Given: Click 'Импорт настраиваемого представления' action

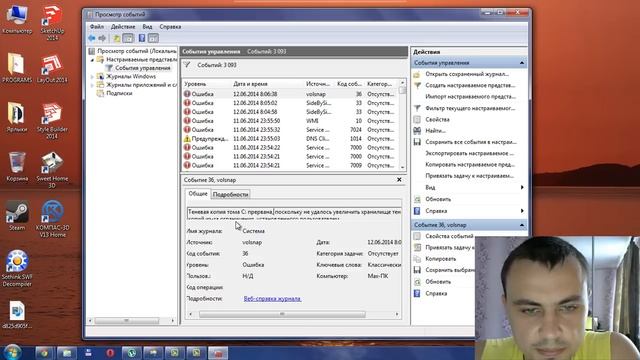Looking at the screenshot, I should pos(470,97).
